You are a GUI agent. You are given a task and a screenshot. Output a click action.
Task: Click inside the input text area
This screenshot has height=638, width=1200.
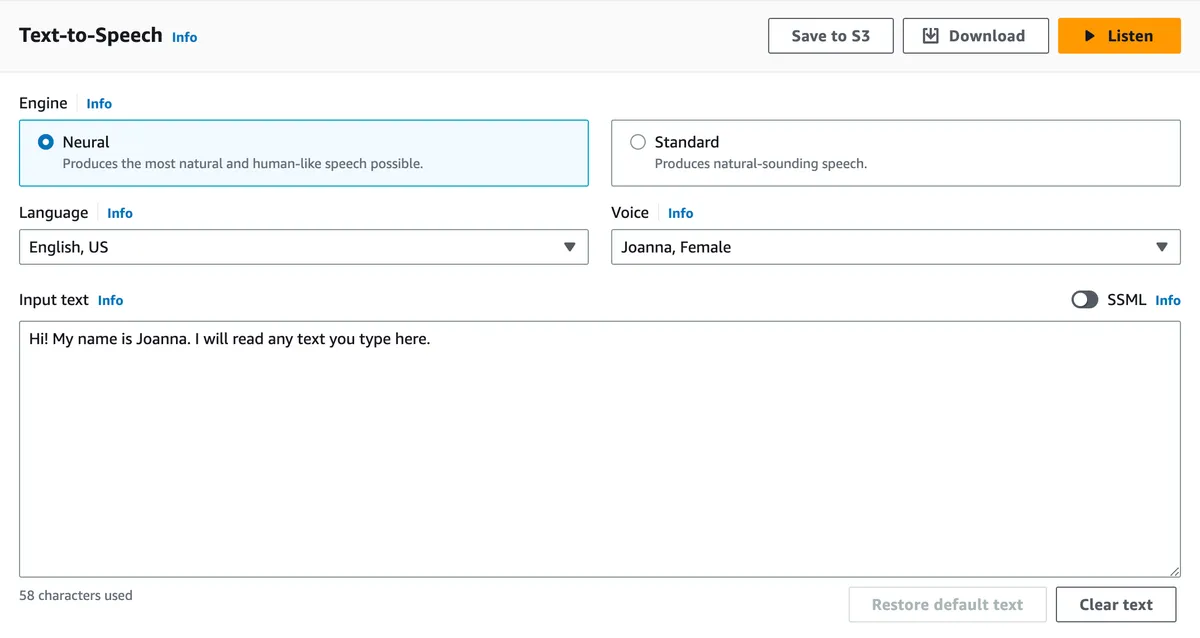tap(599, 450)
